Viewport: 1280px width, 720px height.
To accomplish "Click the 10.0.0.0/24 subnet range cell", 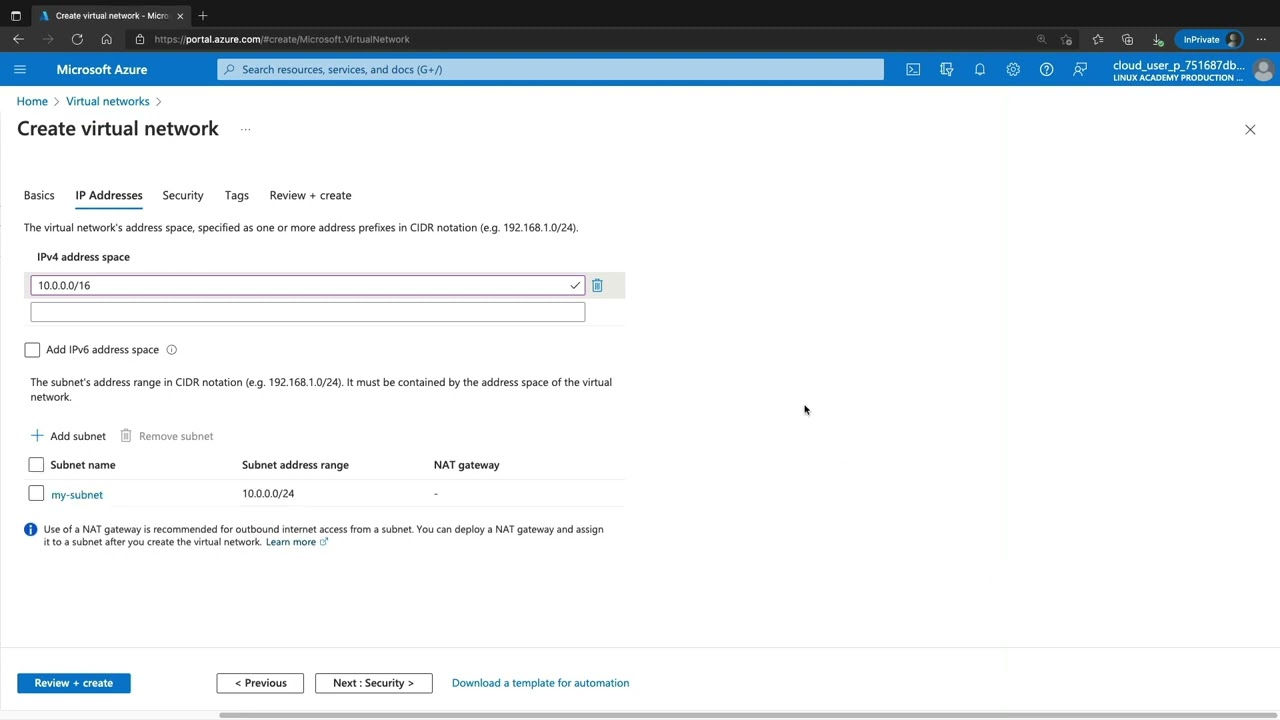I will pos(268,493).
